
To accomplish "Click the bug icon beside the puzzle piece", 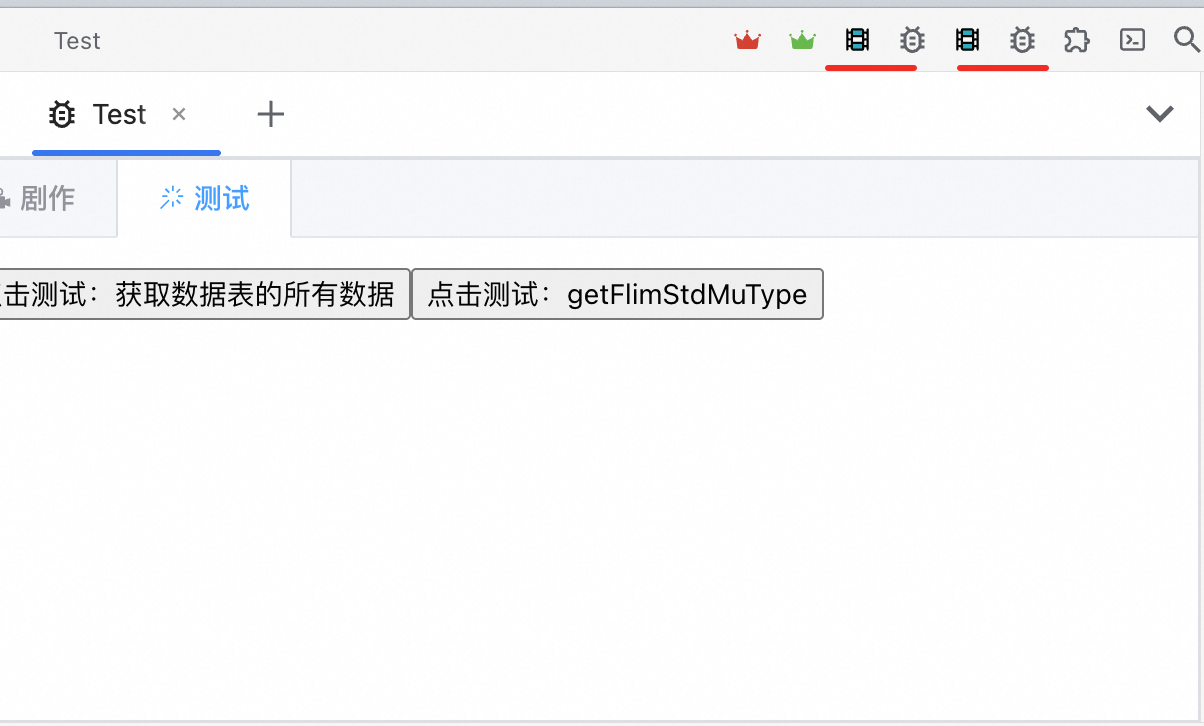I will point(1022,40).
